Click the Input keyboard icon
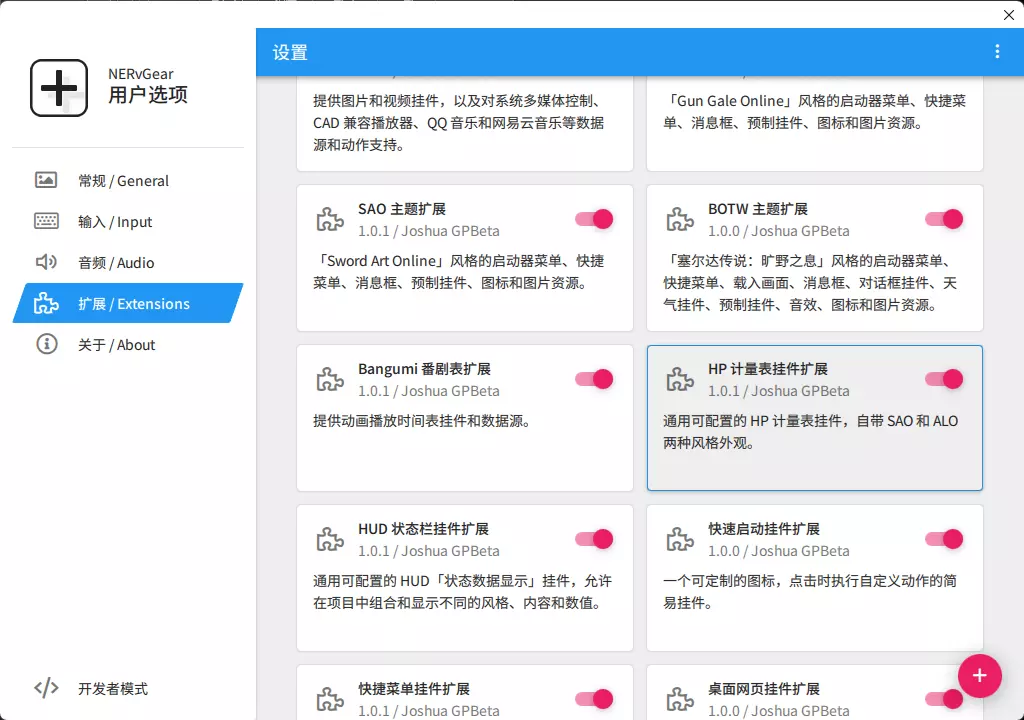Screen dimensions: 1024x720 [46, 221]
